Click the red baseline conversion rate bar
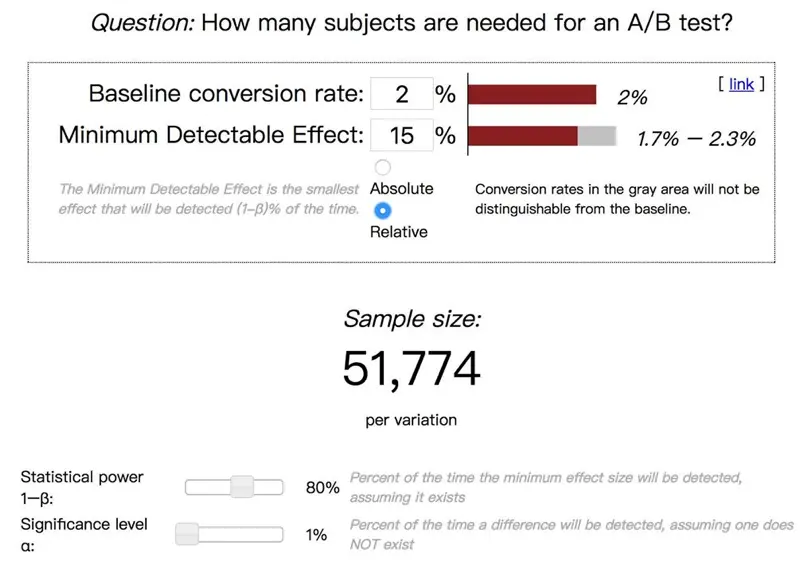Viewport: 802px width, 572px height. pyautogui.click(x=532, y=95)
